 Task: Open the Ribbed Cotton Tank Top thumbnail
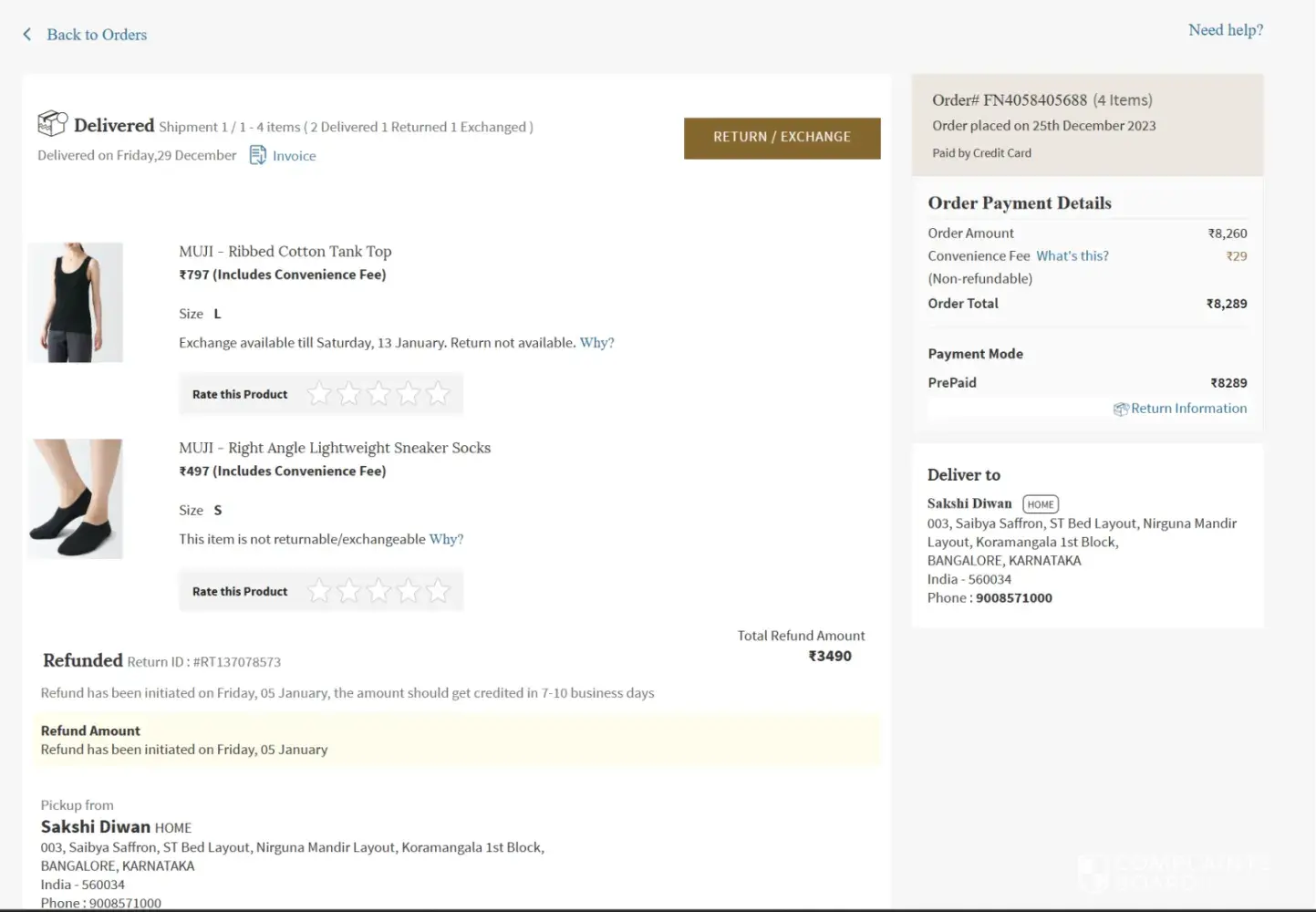coord(76,302)
